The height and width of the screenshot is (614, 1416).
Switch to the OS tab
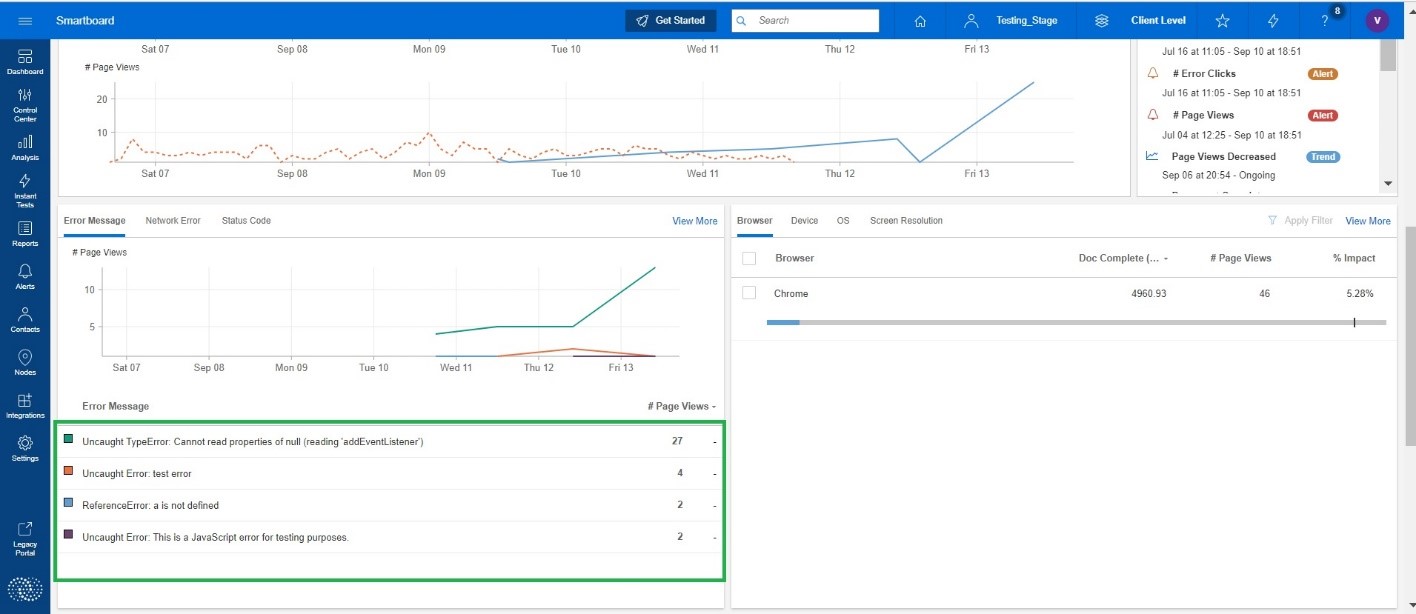(x=843, y=221)
